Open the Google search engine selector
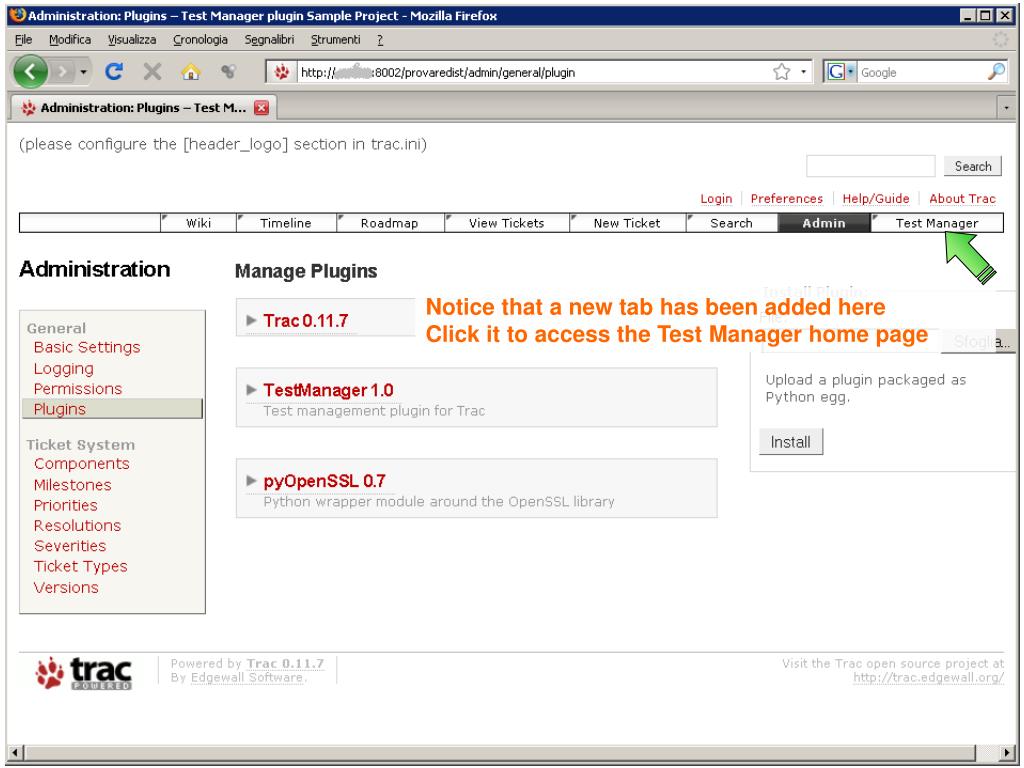1024x768 pixels. [x=840, y=72]
